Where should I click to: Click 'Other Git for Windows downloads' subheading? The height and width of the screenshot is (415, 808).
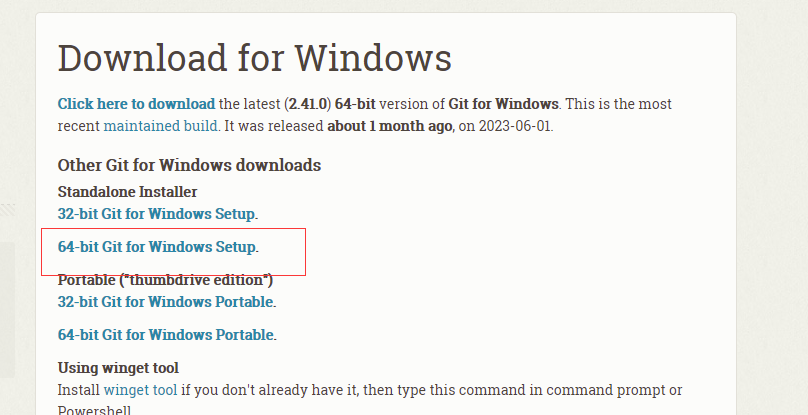click(189, 165)
